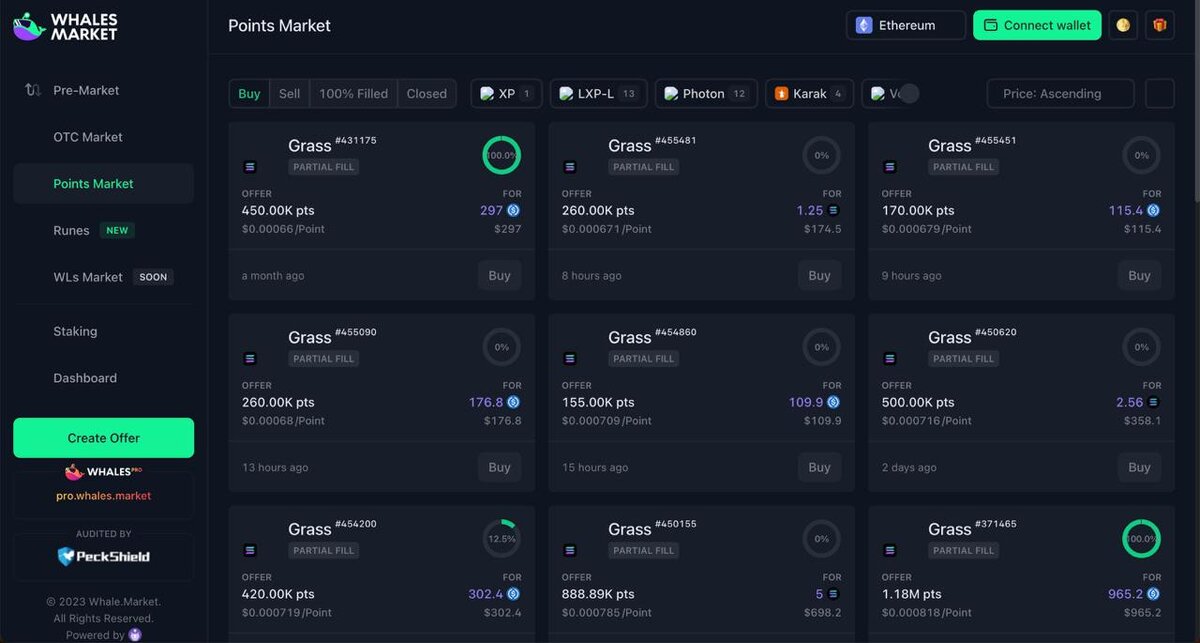This screenshot has height=643, width=1200.
Task: Click the empty square button beside sort dropdown
Action: 1160,93
